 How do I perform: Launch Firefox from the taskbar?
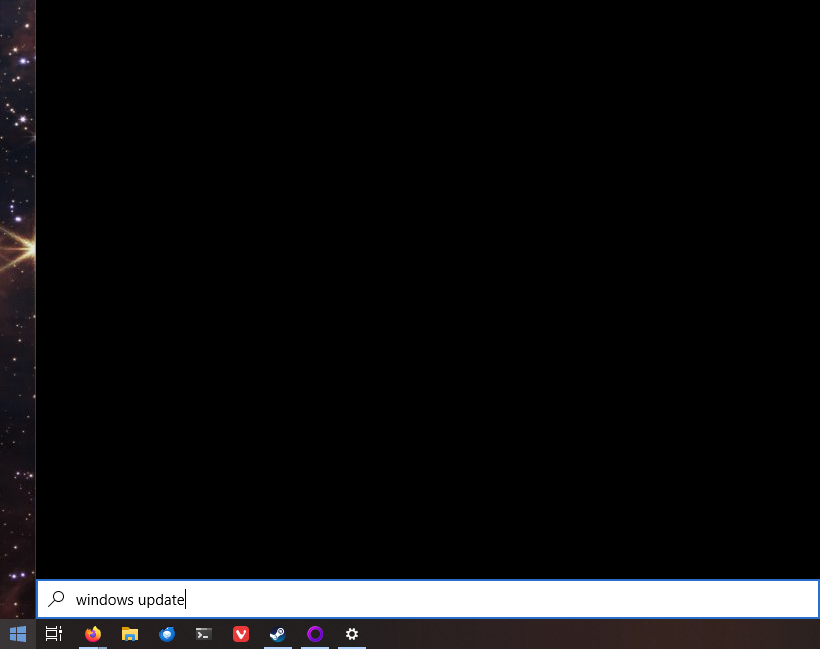[93, 634]
